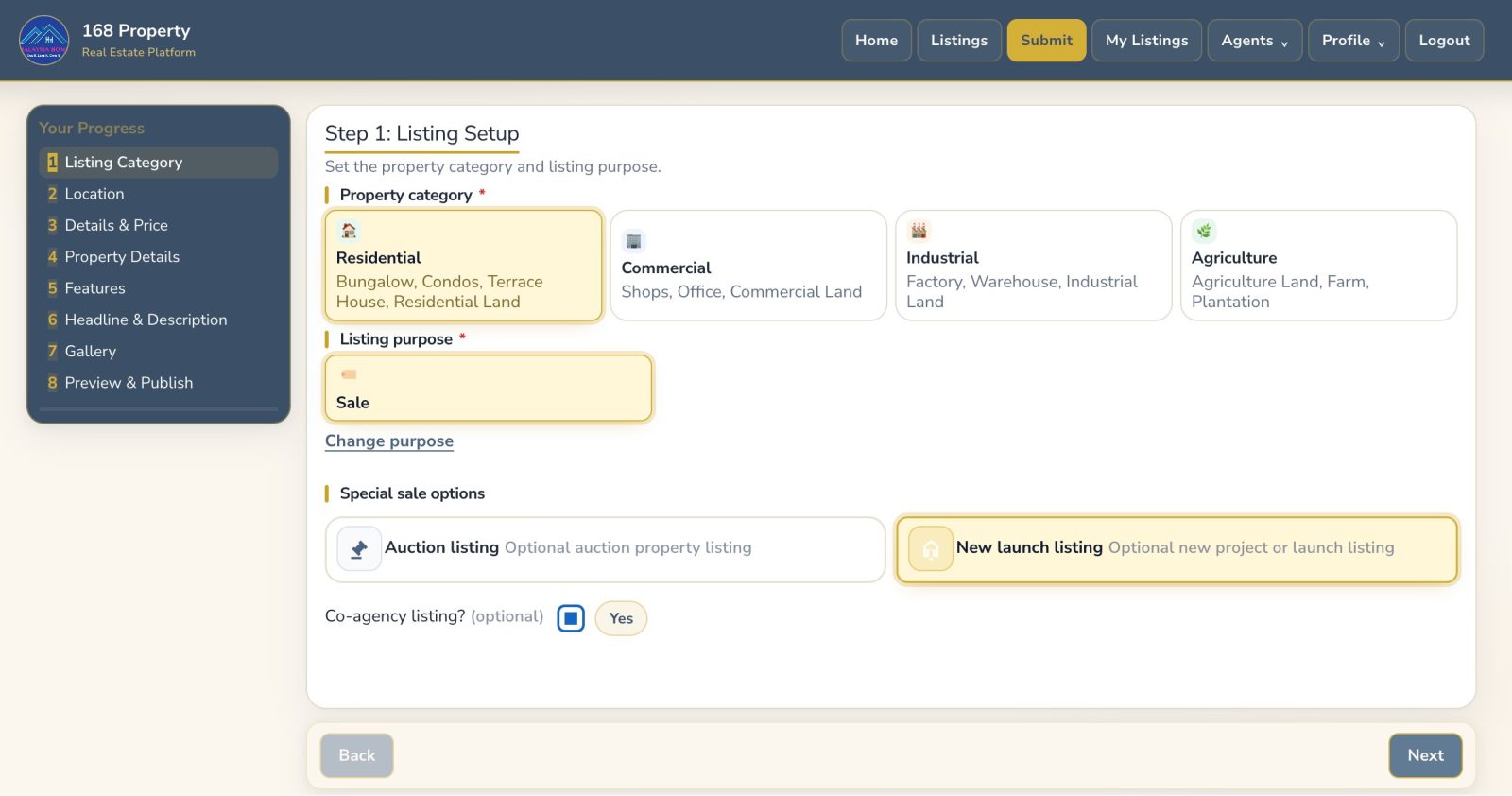Click the Logout button
This screenshot has width=1512, height=796.
1444,41
